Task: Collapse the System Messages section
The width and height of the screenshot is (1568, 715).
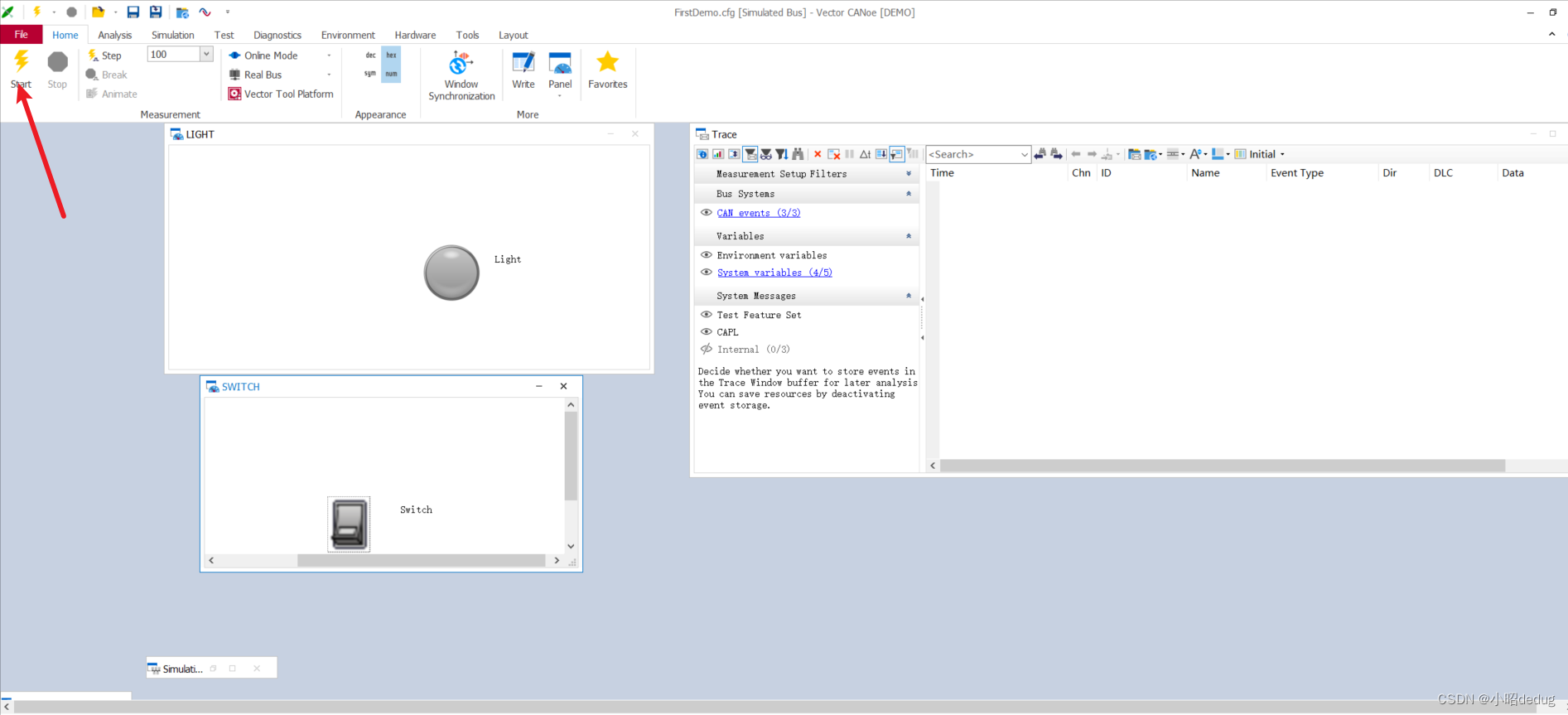Action: pos(909,296)
